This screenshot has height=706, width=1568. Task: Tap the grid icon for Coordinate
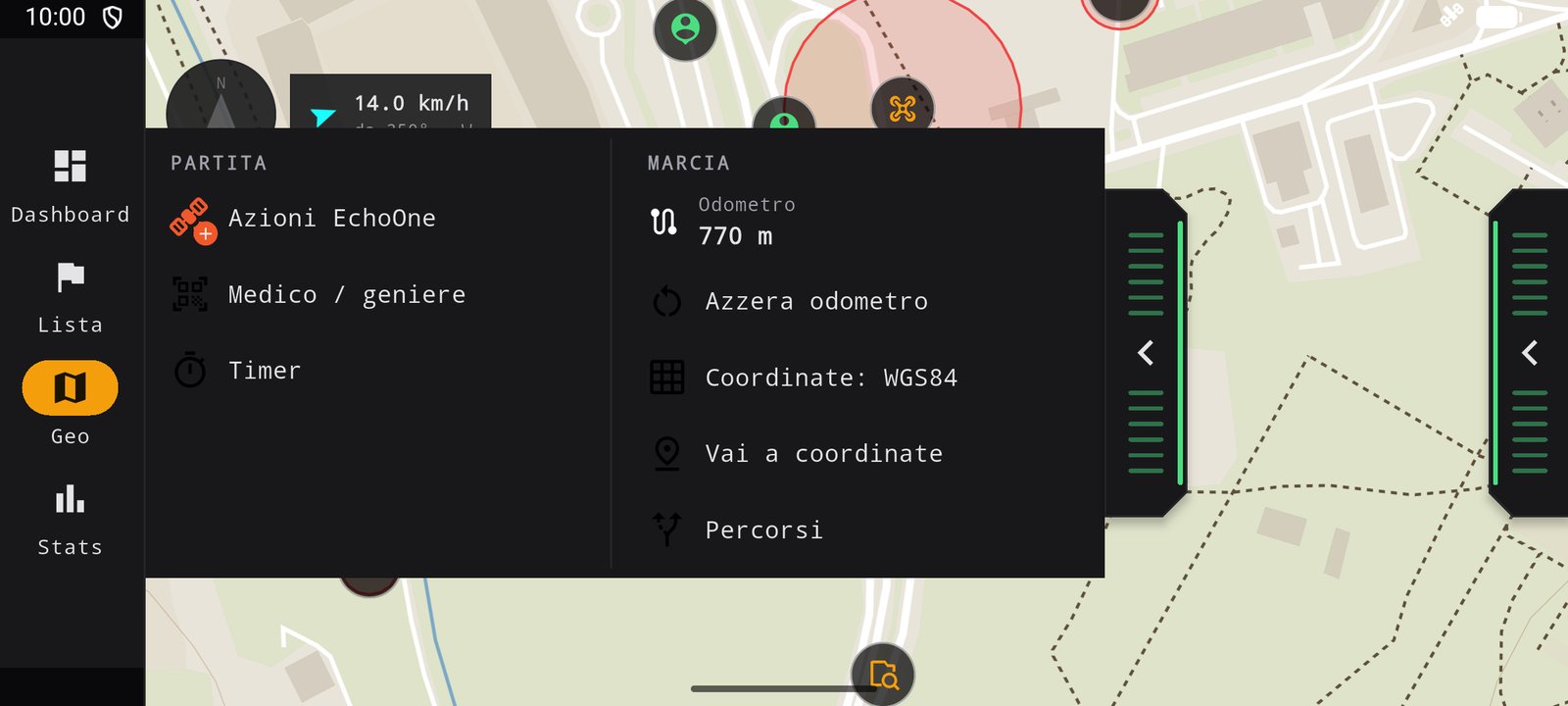pyautogui.click(x=667, y=378)
